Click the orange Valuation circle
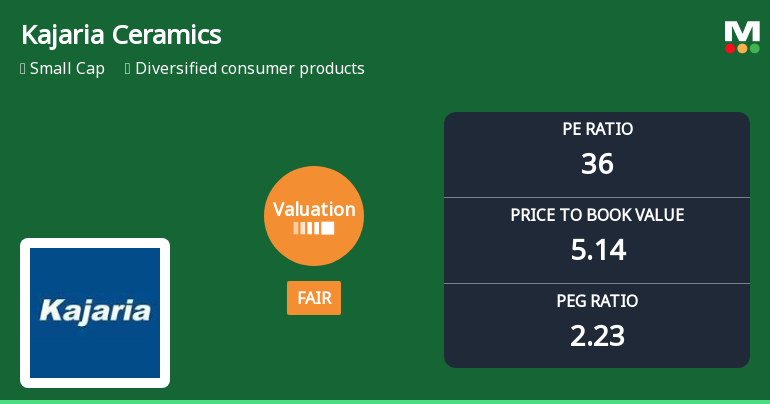This screenshot has width=770, height=404. point(314,215)
